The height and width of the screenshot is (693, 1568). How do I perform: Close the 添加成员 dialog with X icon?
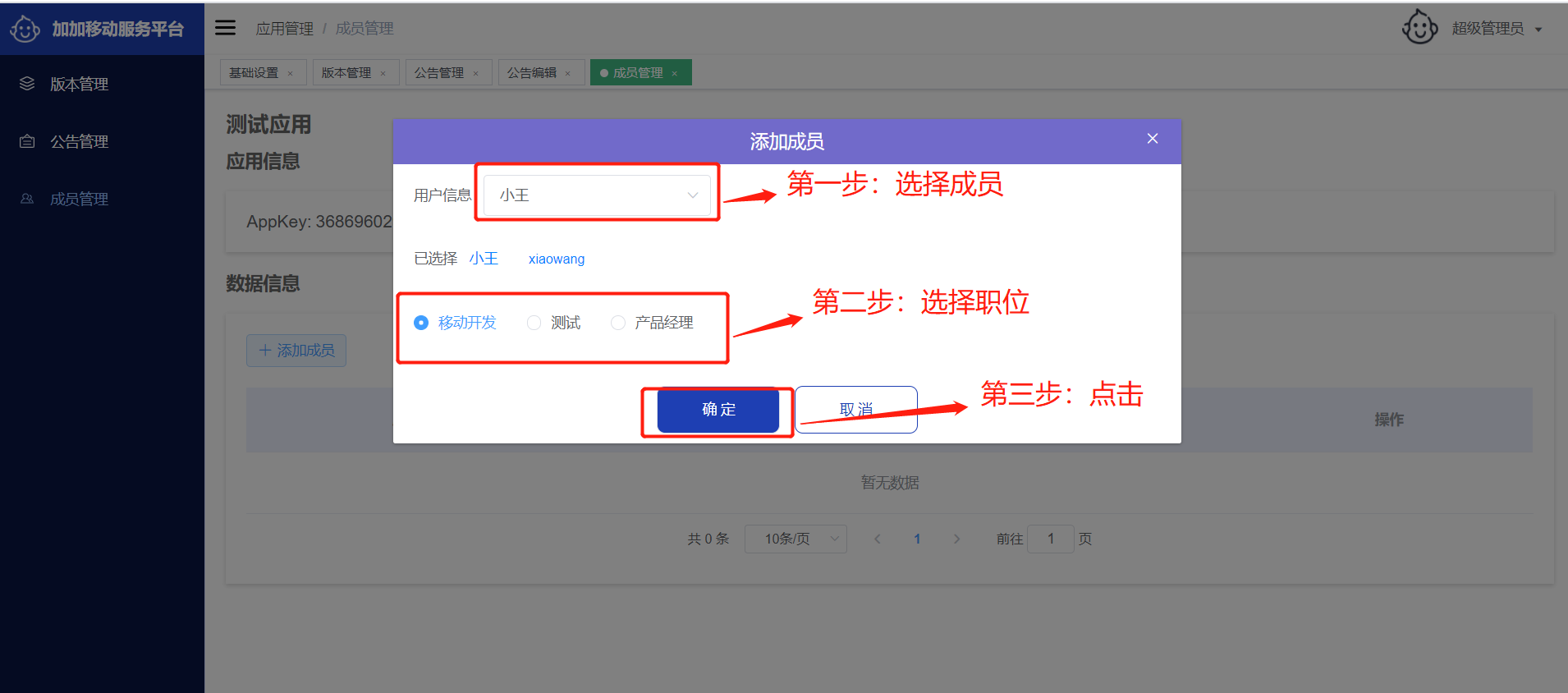1153,139
